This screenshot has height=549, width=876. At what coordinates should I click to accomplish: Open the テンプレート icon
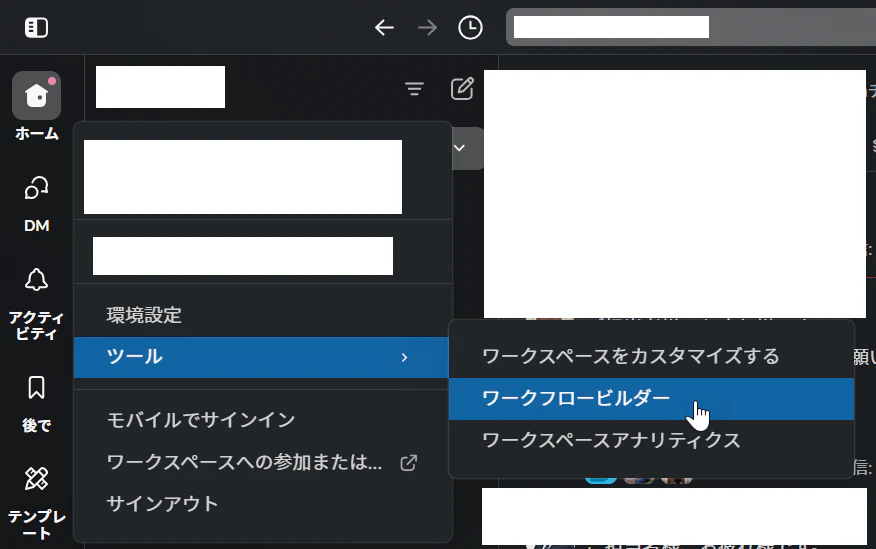36,479
